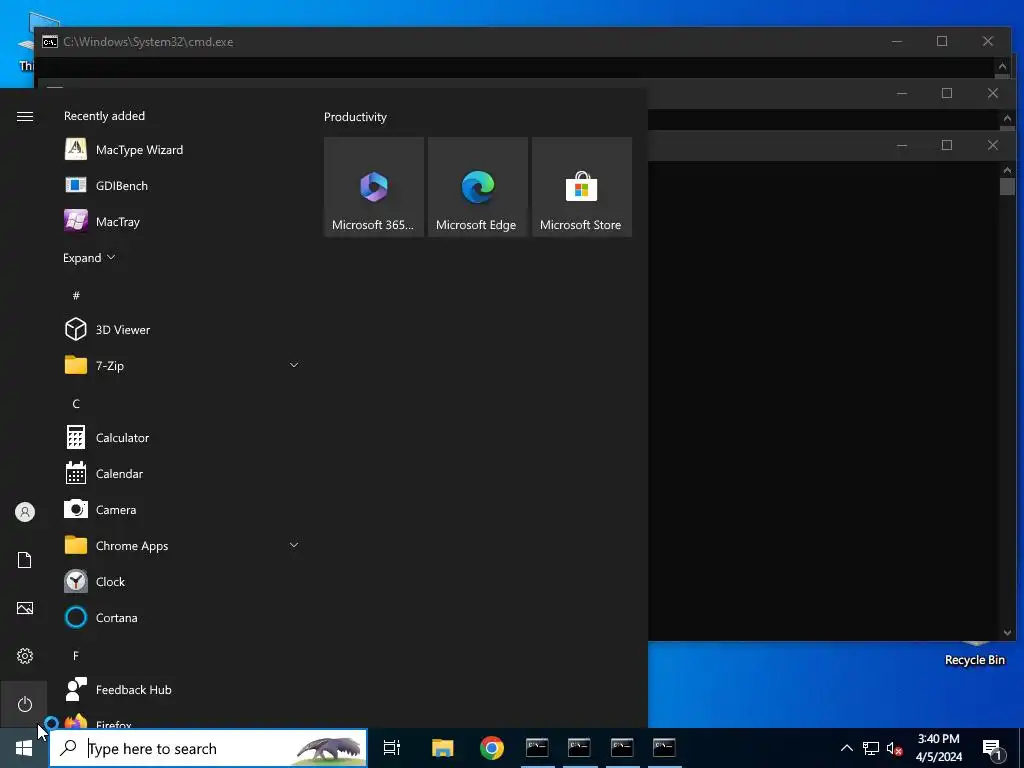Screen dimensions: 1024x768
Task: Open the 7-Zip folder entry
Action: point(182,366)
